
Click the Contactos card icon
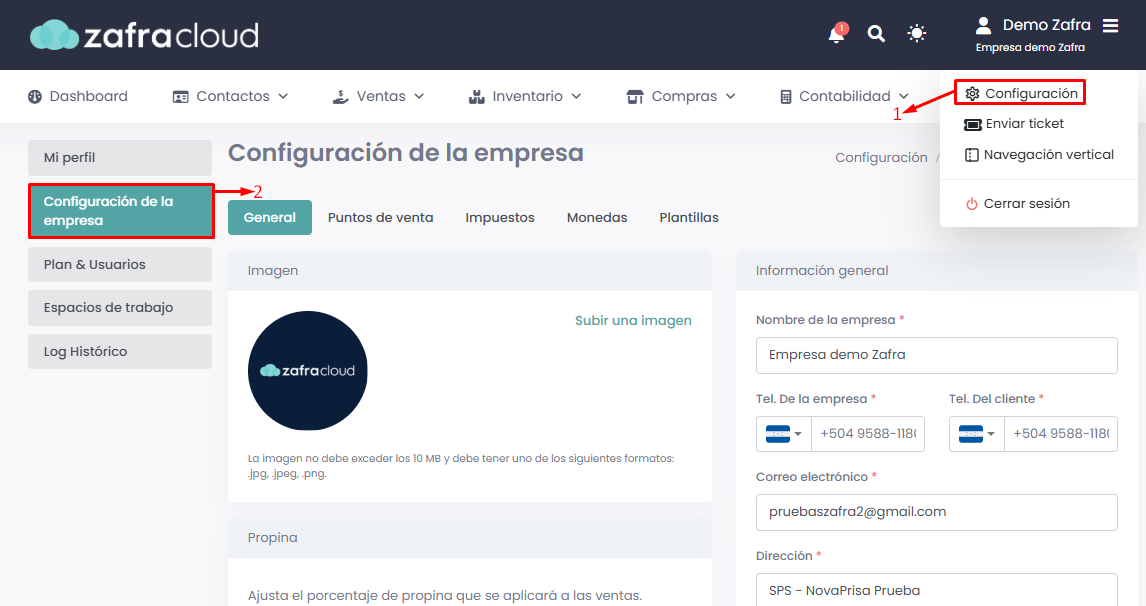tap(181, 96)
